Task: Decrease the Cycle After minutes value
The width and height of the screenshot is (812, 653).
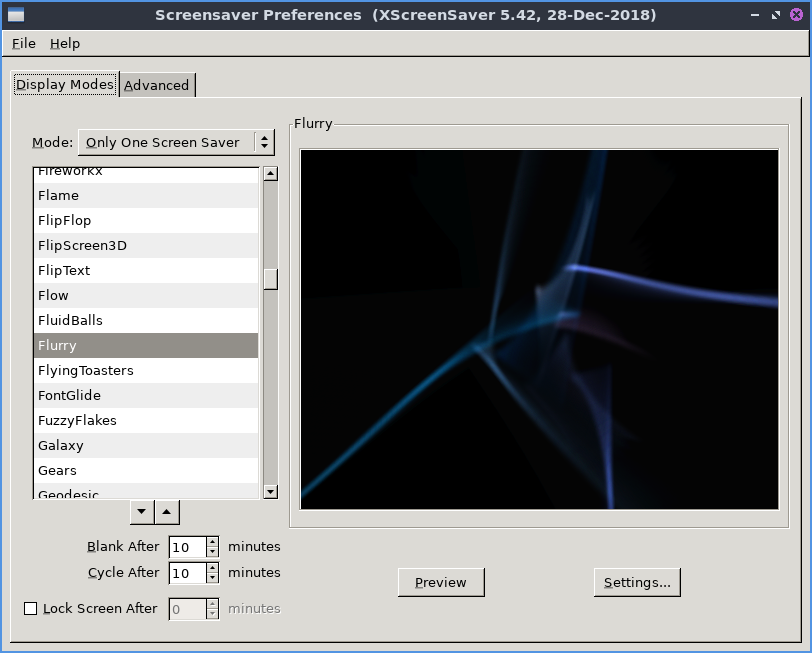Action: (x=212, y=578)
